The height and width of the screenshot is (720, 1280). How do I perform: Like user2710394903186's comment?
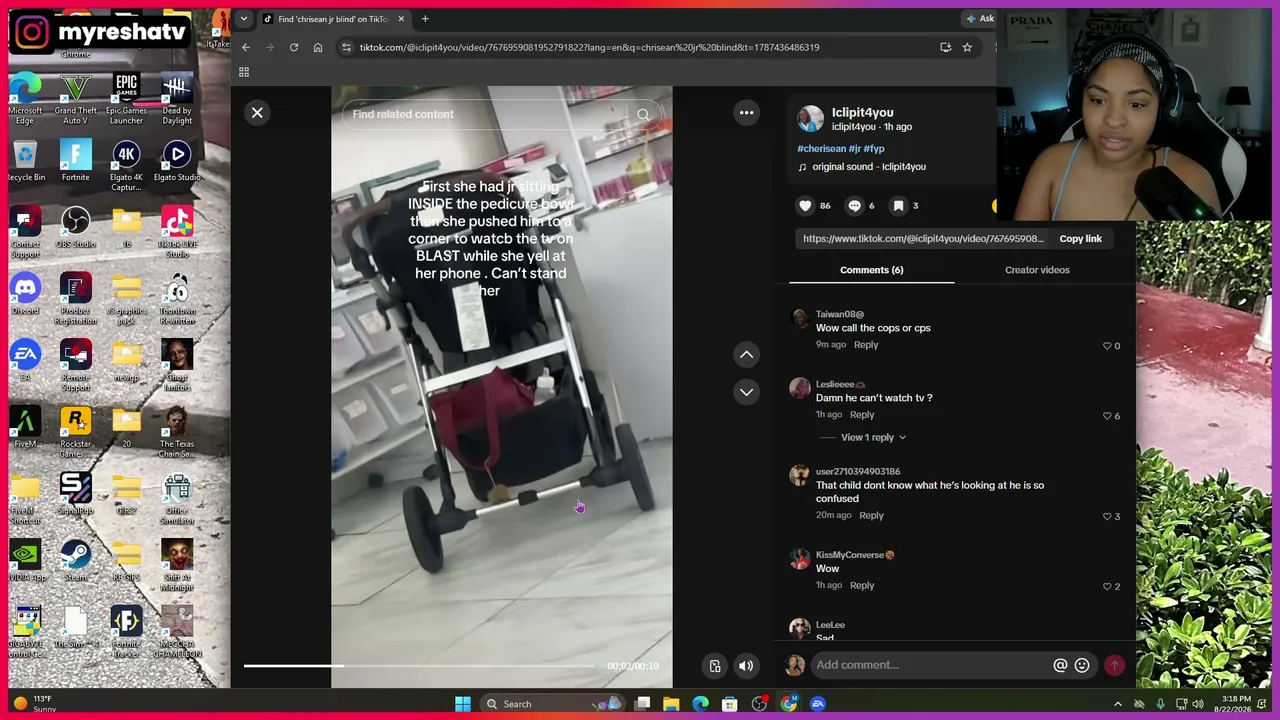pyautogui.click(x=1107, y=516)
